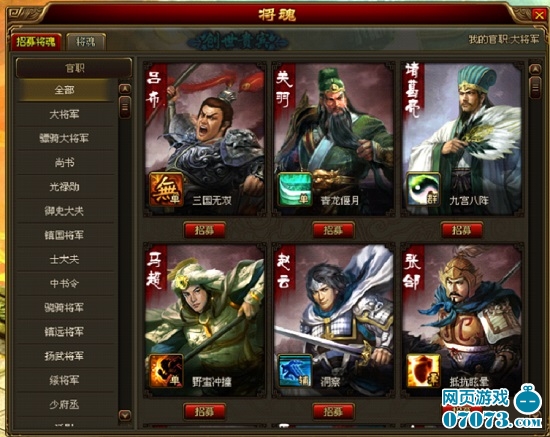
Task: Select Zhuge Liang's portrait card
Action: 462,139
